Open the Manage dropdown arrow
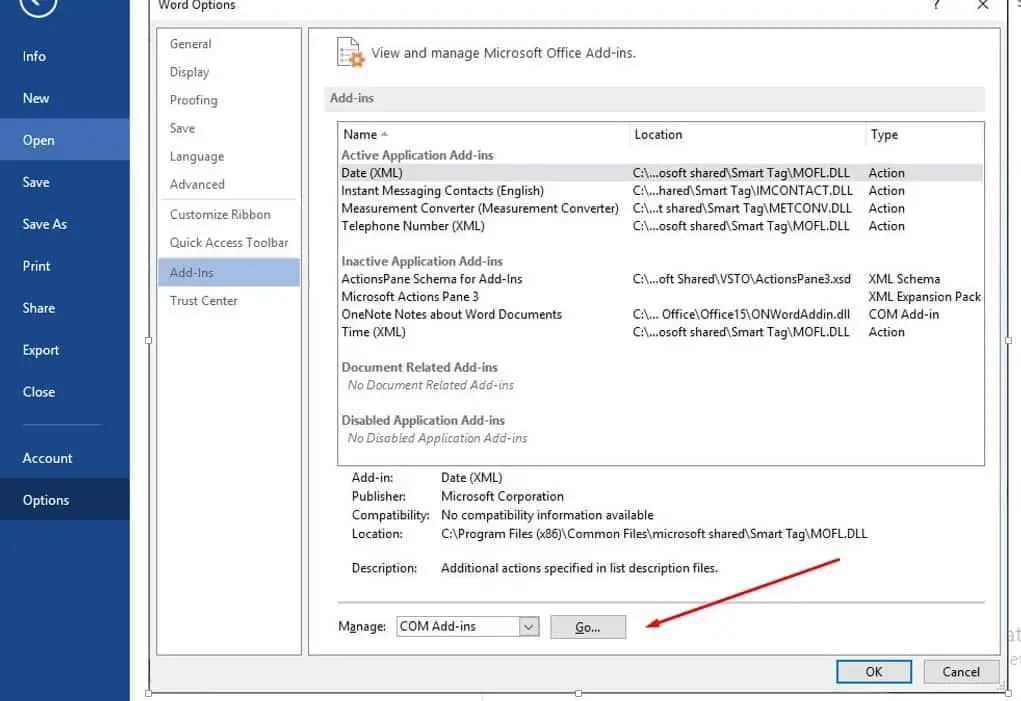This screenshot has height=701, width=1021. tap(529, 627)
